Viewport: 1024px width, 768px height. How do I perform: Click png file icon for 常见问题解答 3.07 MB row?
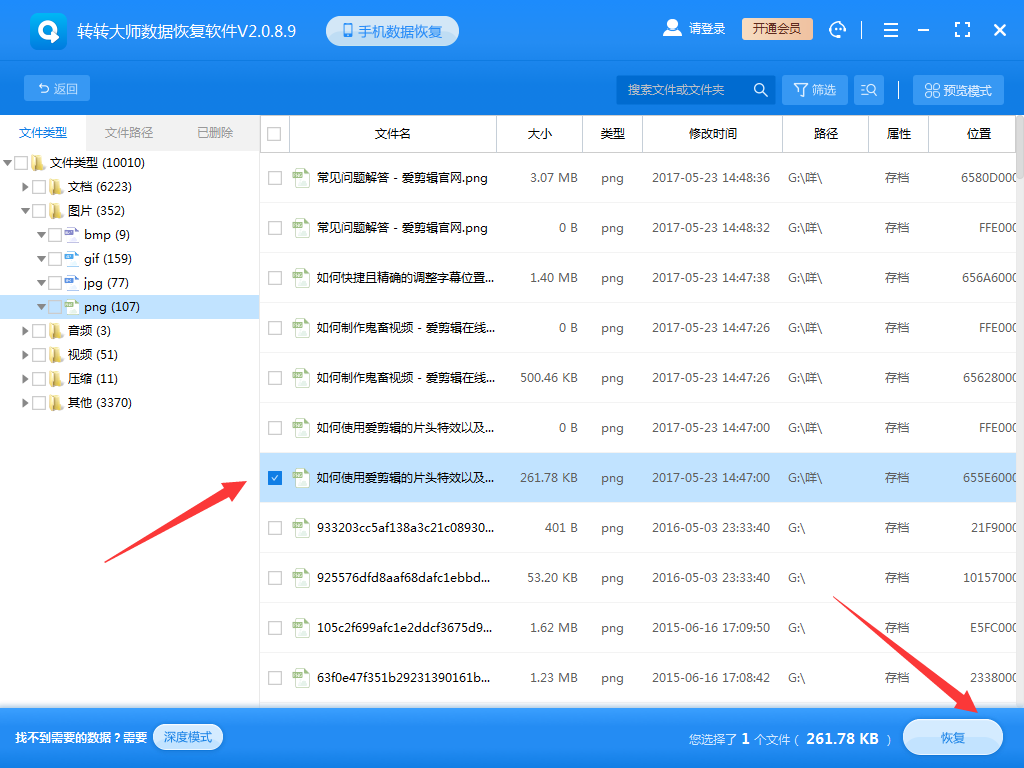pyautogui.click(x=300, y=177)
